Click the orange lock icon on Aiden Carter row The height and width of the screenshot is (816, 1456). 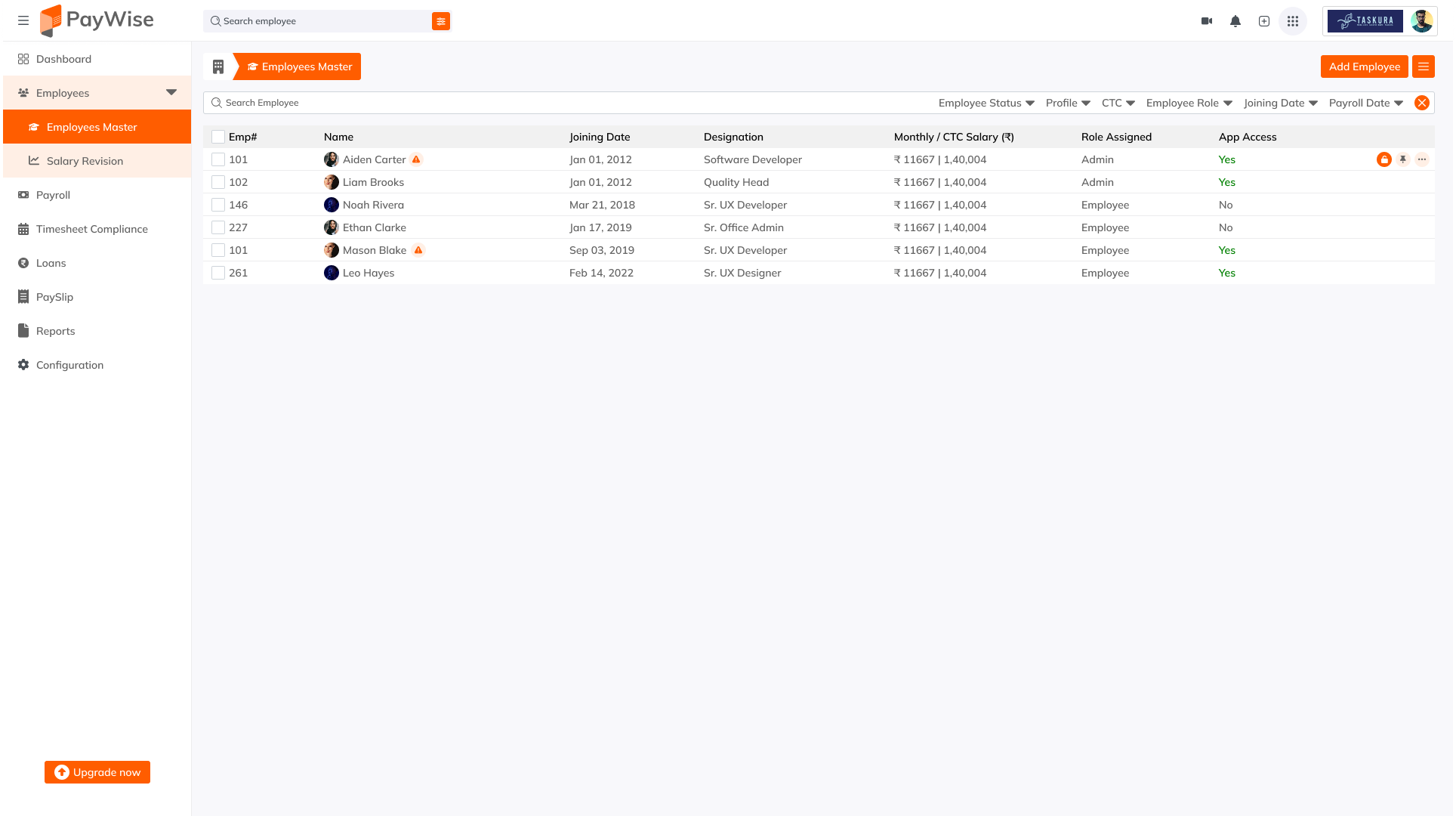pyautogui.click(x=1384, y=159)
